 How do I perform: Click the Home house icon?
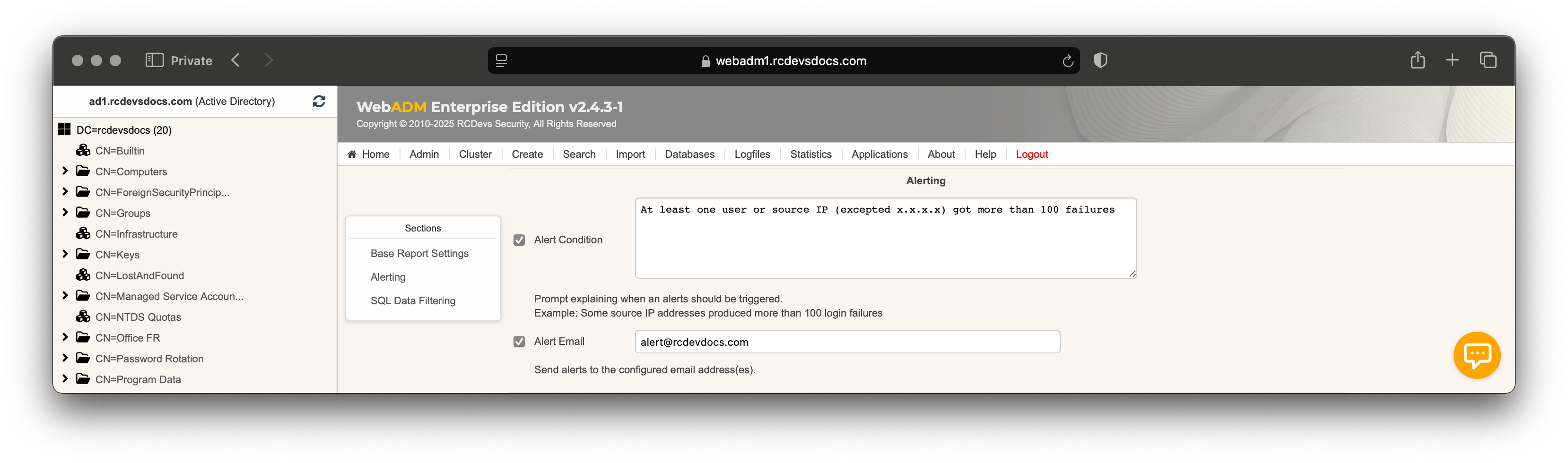352,154
